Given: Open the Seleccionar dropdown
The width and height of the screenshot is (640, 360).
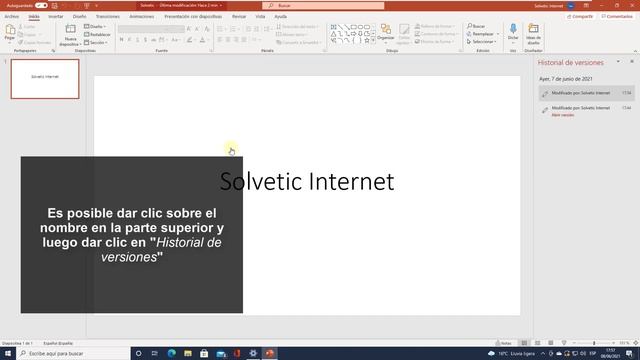Looking at the screenshot, I should 482,42.
